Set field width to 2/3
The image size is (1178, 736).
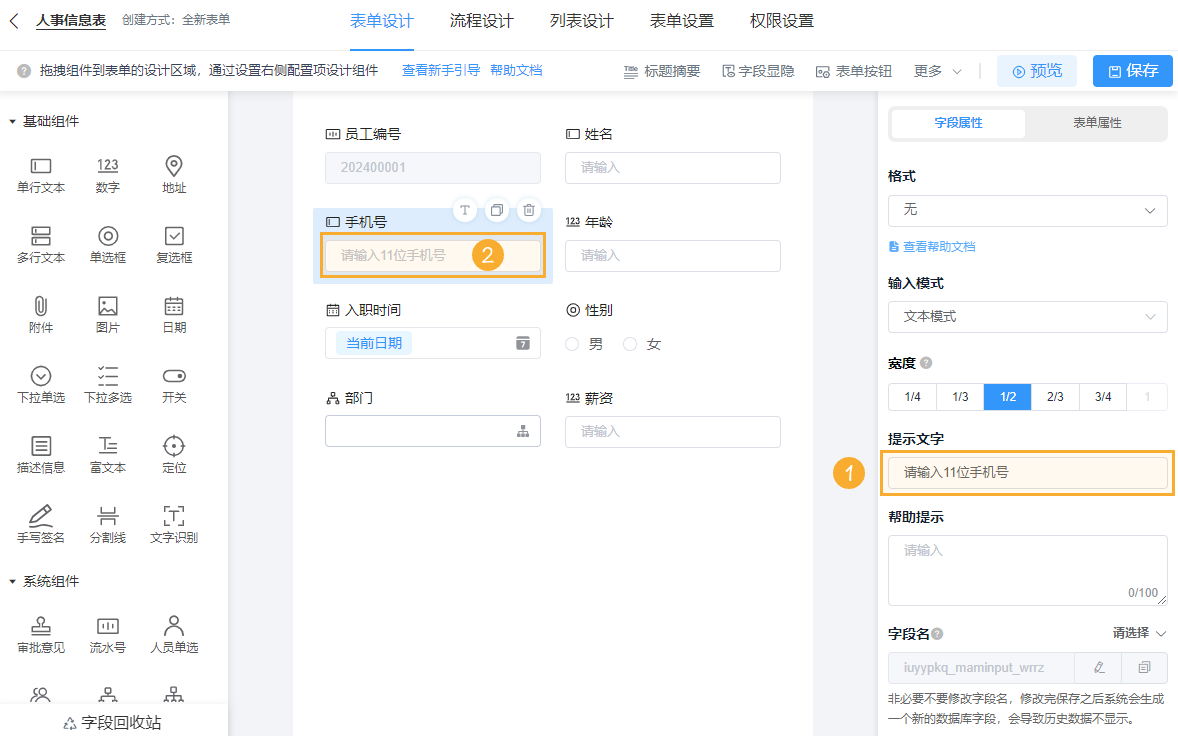pos(1055,396)
